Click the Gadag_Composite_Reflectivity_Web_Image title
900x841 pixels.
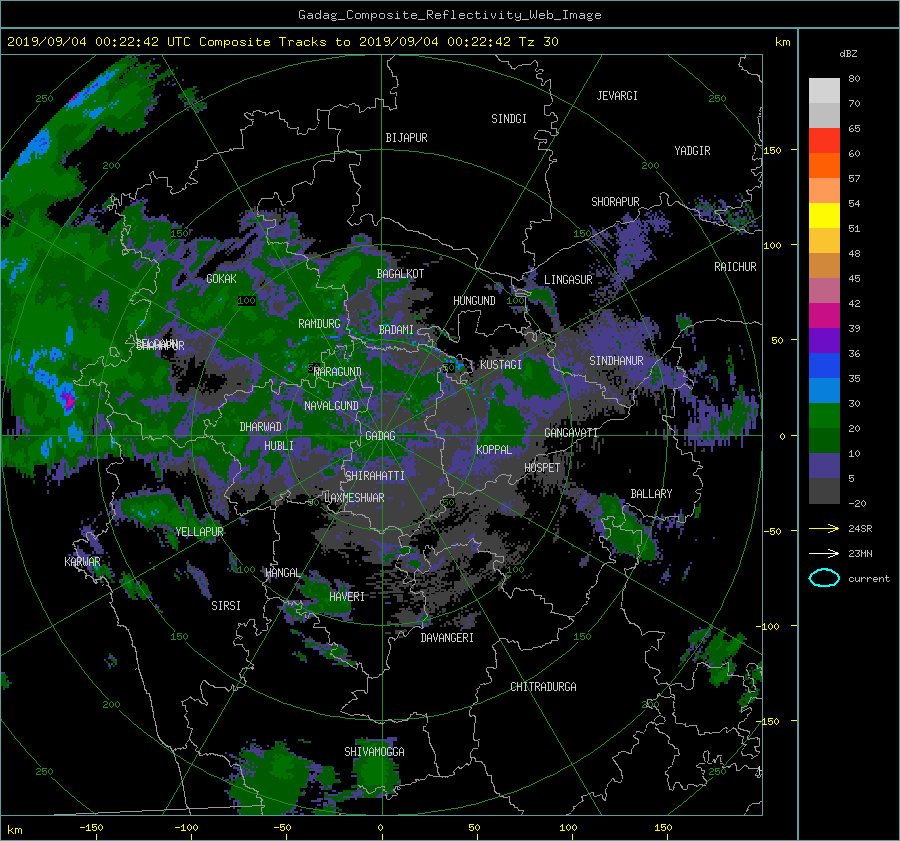tap(449, 15)
